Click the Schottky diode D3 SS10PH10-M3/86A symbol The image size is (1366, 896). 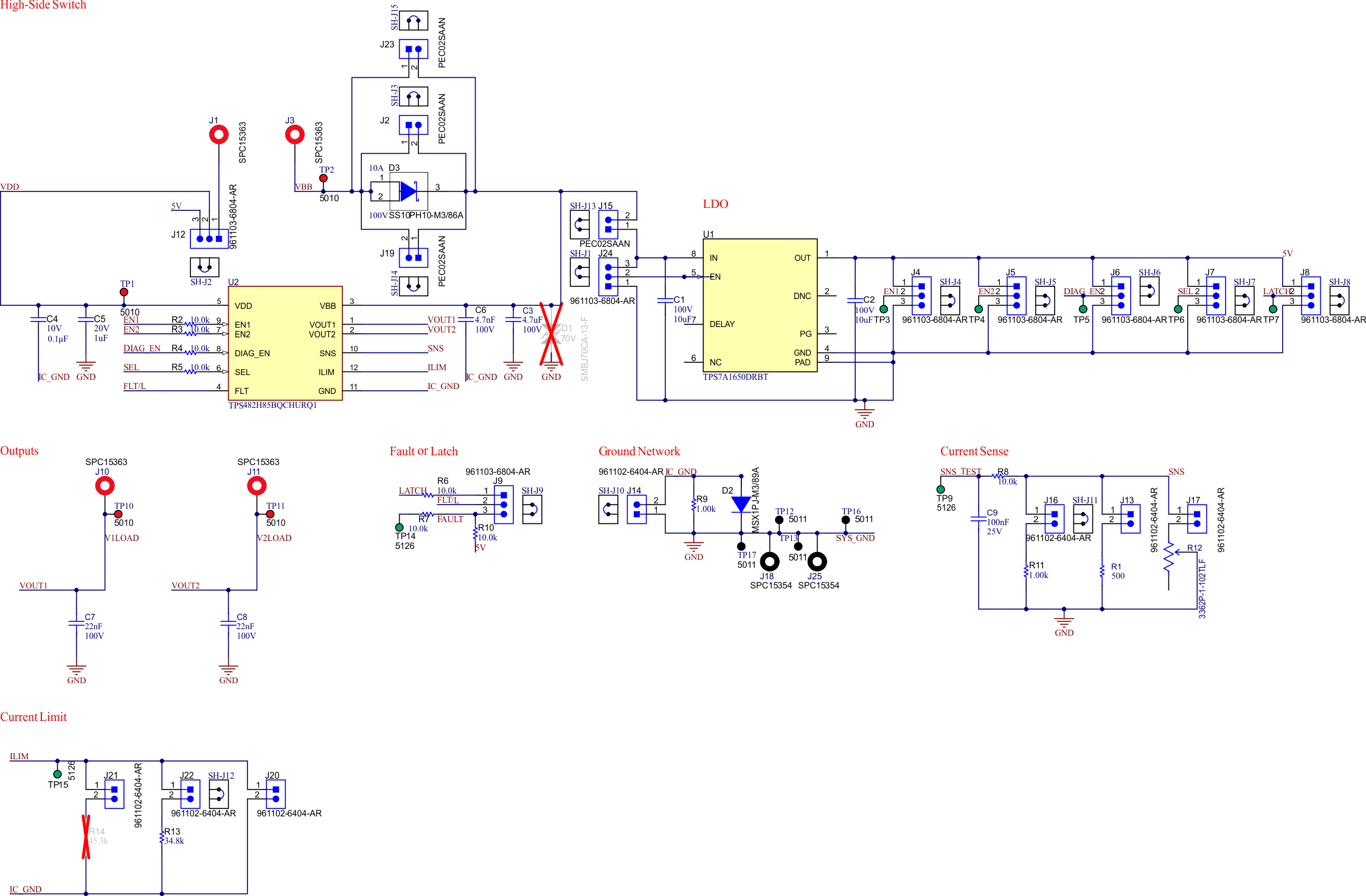coord(409,191)
